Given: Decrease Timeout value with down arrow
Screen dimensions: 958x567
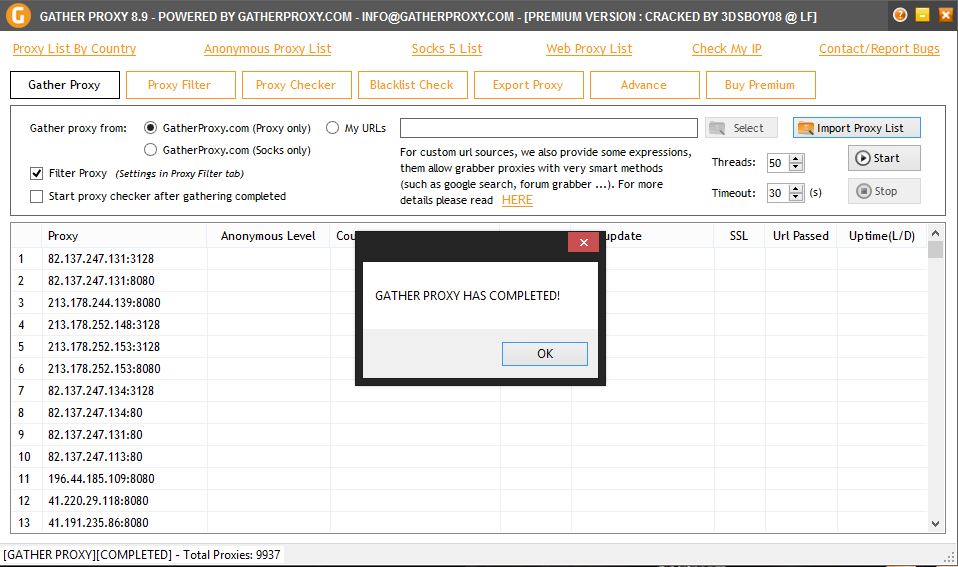Looking at the screenshot, I should [x=796, y=198].
